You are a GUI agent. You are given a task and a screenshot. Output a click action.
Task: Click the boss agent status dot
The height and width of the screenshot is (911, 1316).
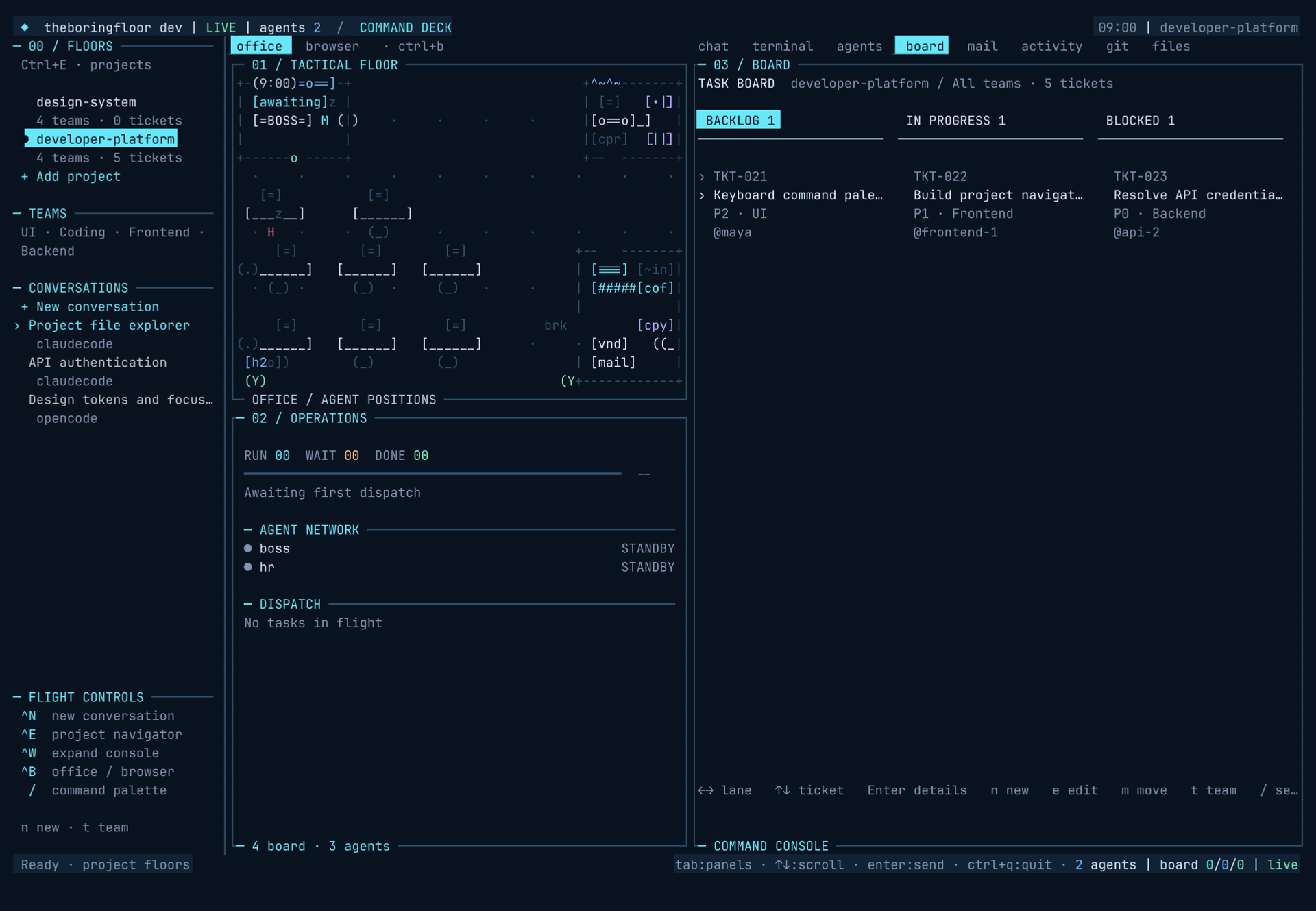[248, 548]
